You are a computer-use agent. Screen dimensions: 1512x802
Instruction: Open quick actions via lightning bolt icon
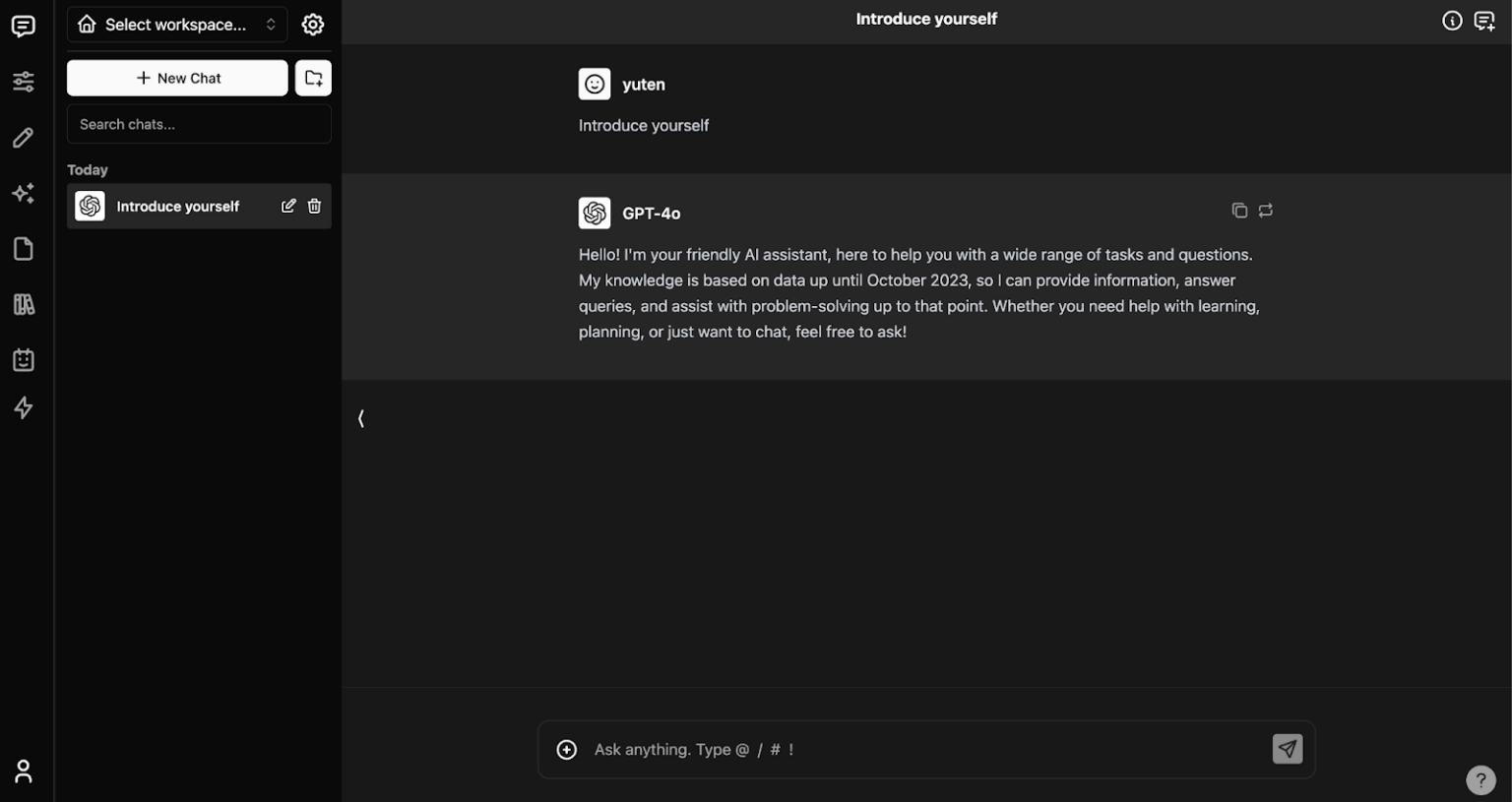pyautogui.click(x=23, y=407)
